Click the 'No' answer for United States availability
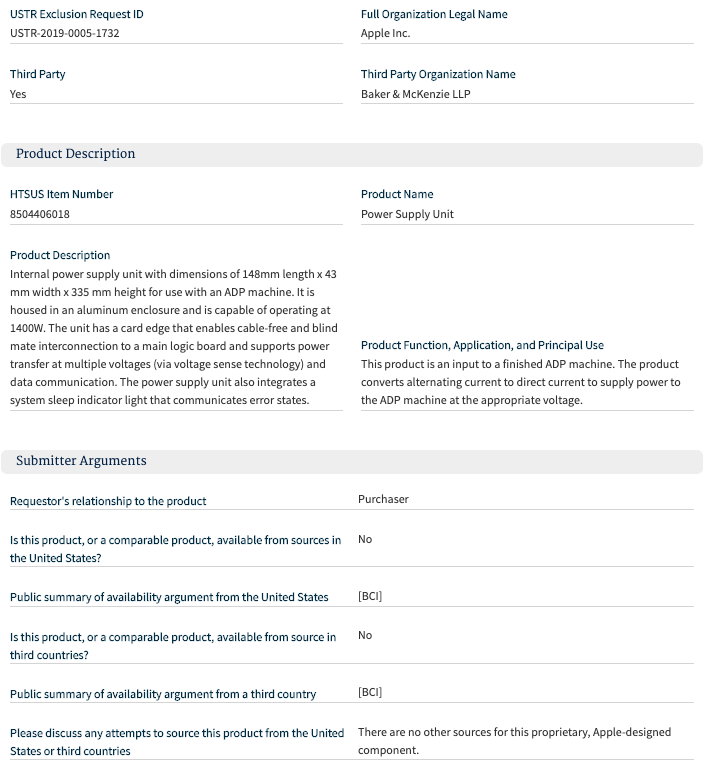The height and width of the screenshot is (767, 712). (365, 539)
